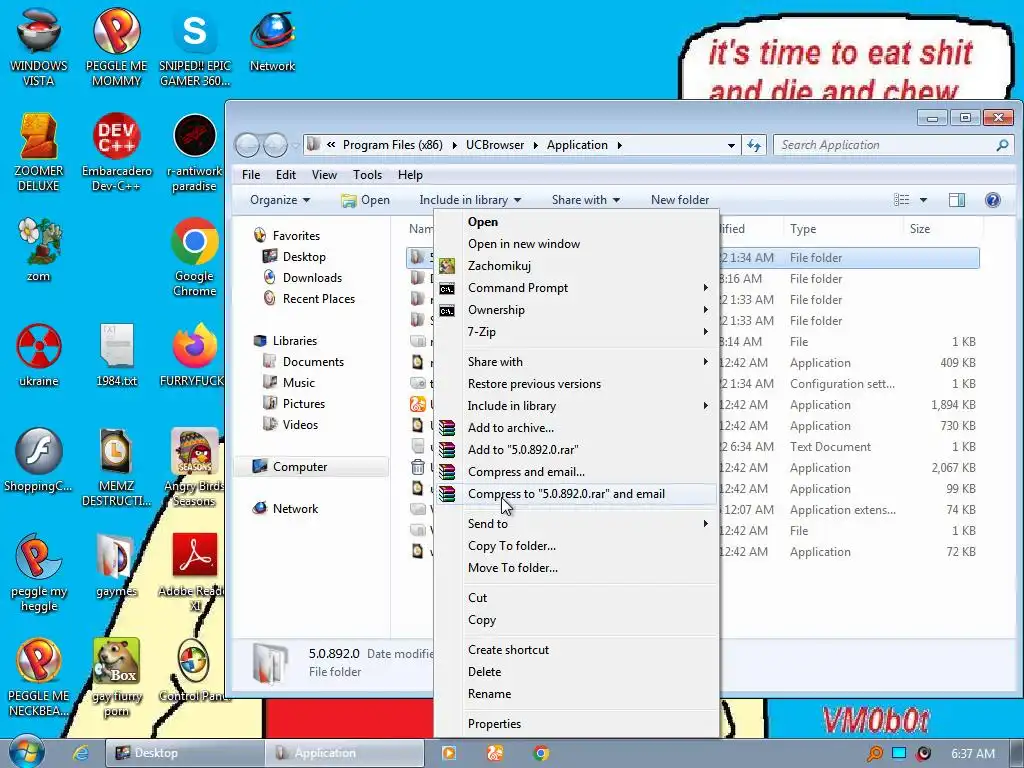Open UC Browser from the taskbar
Viewport: 1024px width, 768px height.
[495, 753]
